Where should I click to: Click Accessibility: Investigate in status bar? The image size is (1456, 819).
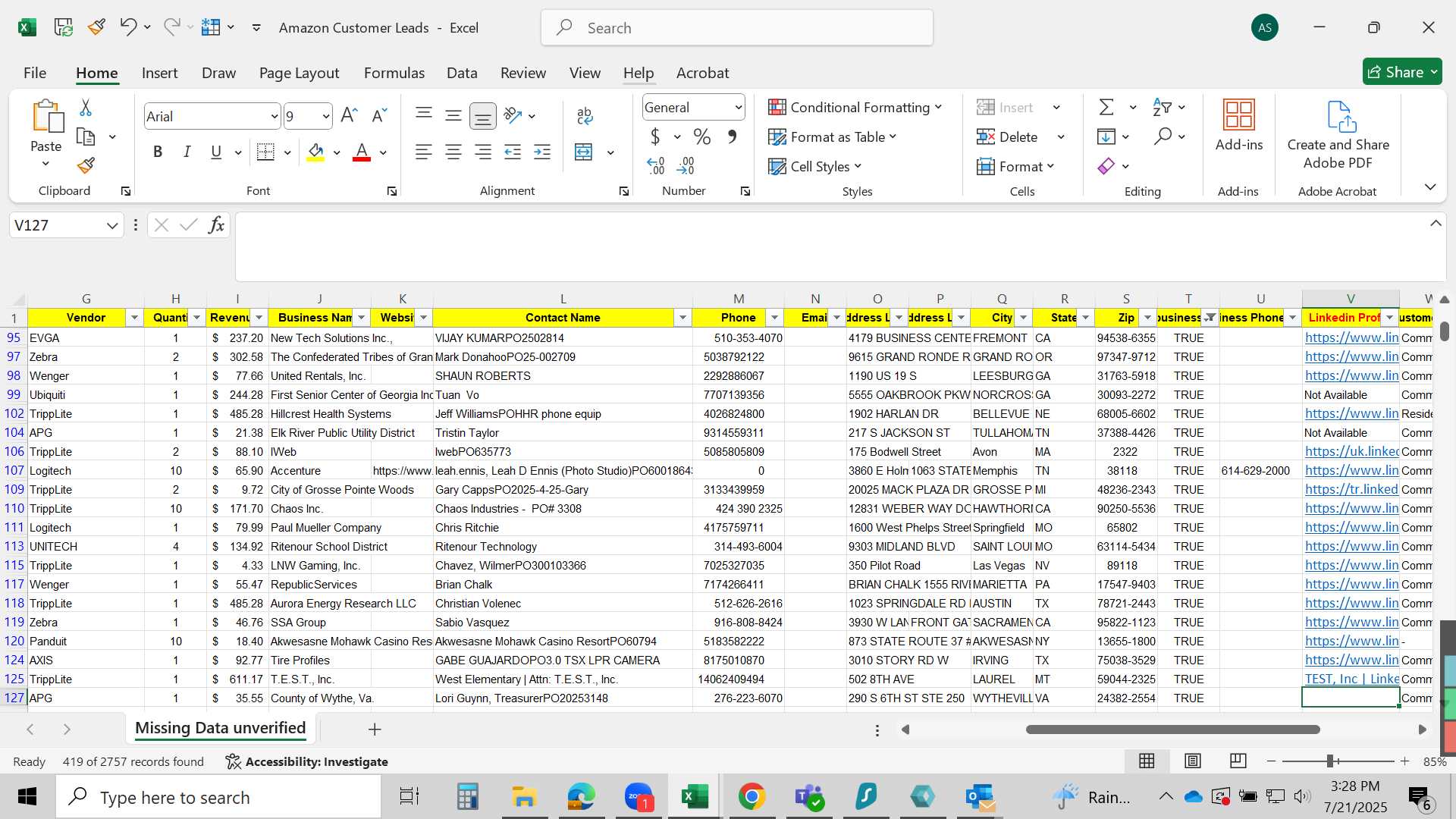point(307,761)
